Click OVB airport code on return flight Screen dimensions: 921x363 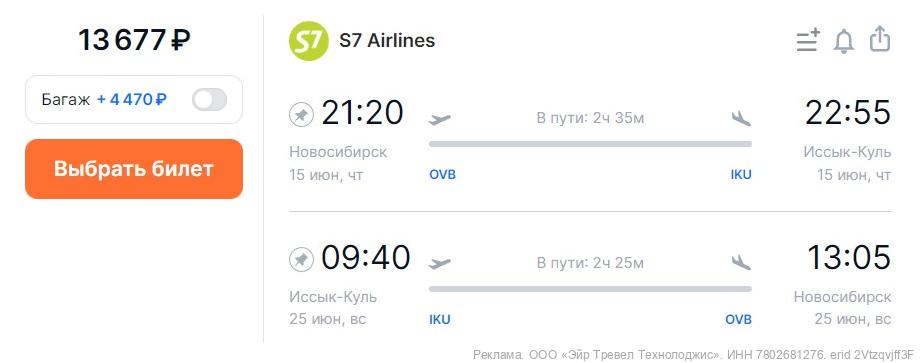(x=738, y=320)
